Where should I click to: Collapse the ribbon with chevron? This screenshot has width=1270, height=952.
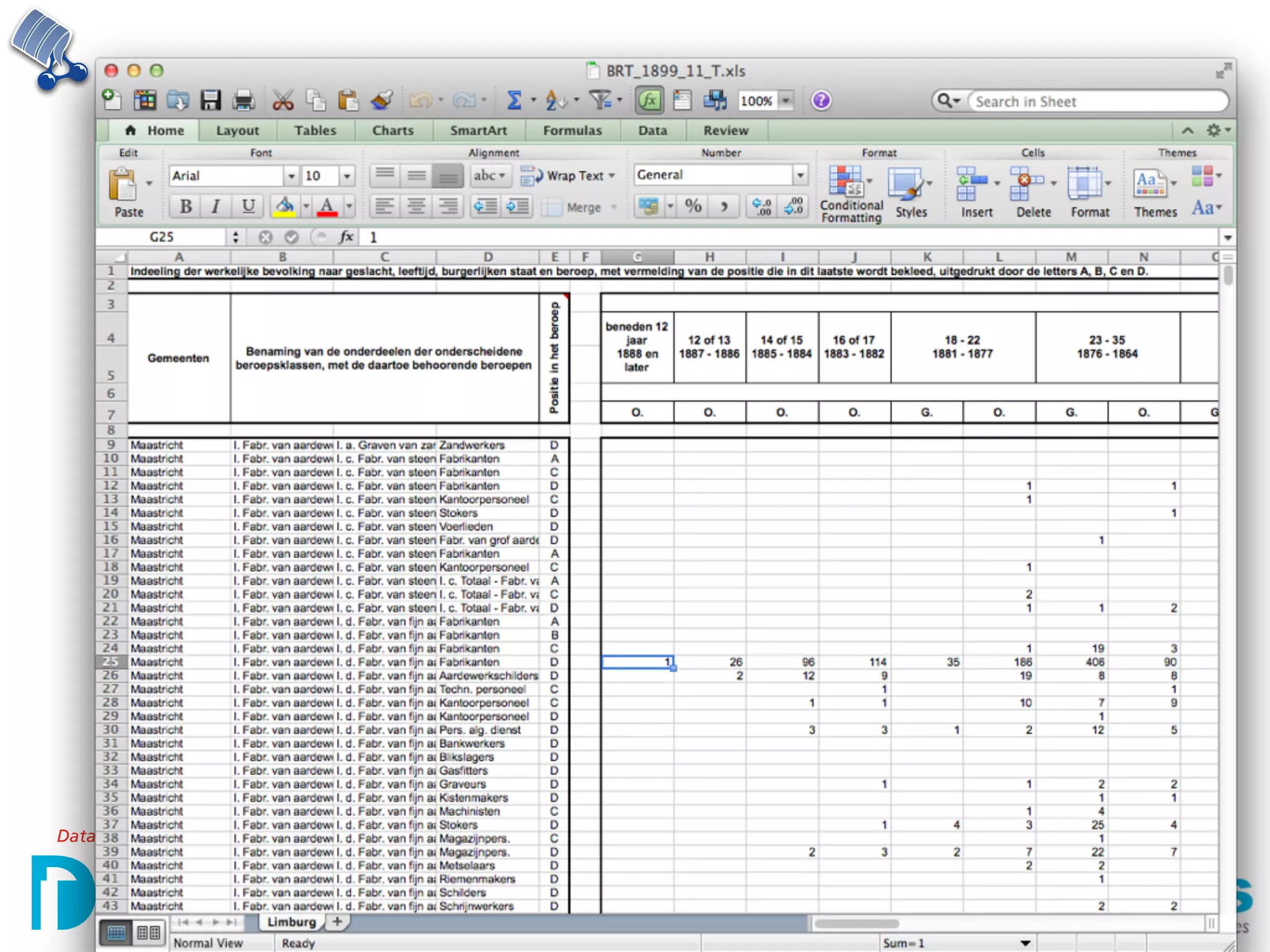1188,130
